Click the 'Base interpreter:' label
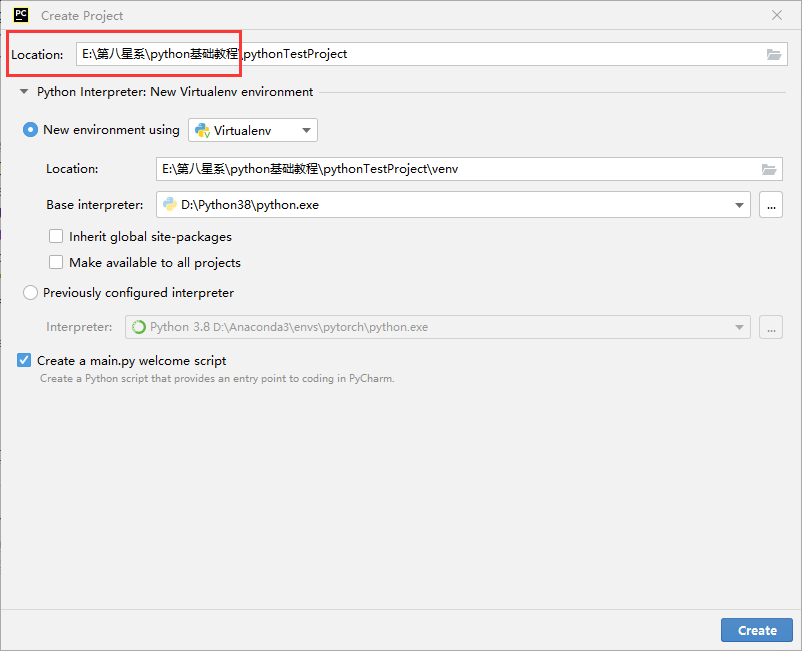The image size is (802, 651). click(x=95, y=205)
